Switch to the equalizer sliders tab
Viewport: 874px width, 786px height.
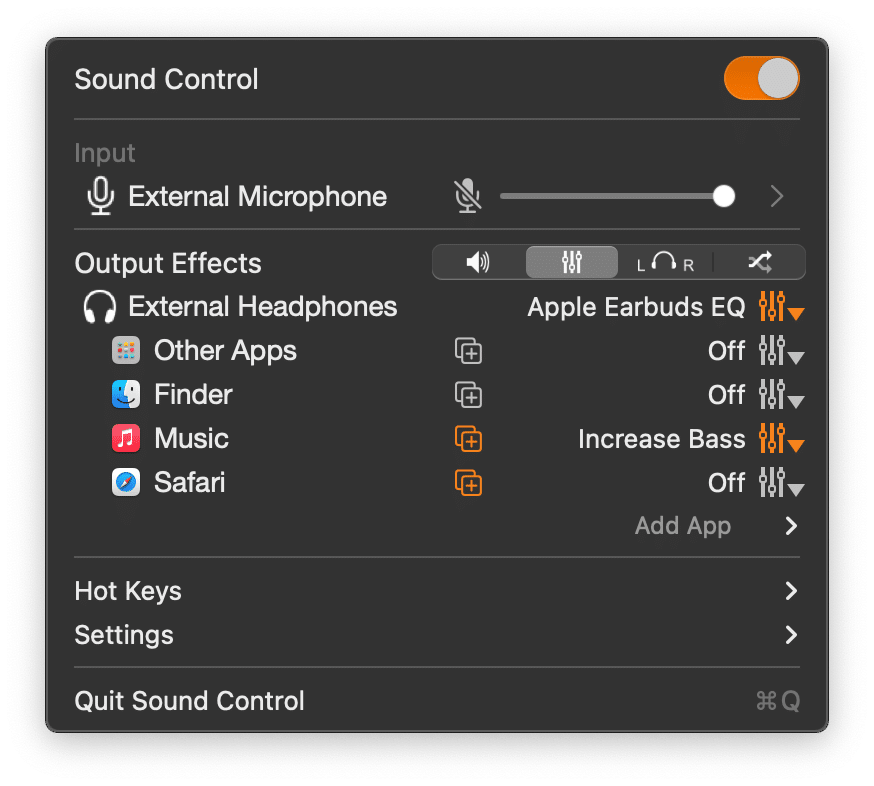[572, 262]
